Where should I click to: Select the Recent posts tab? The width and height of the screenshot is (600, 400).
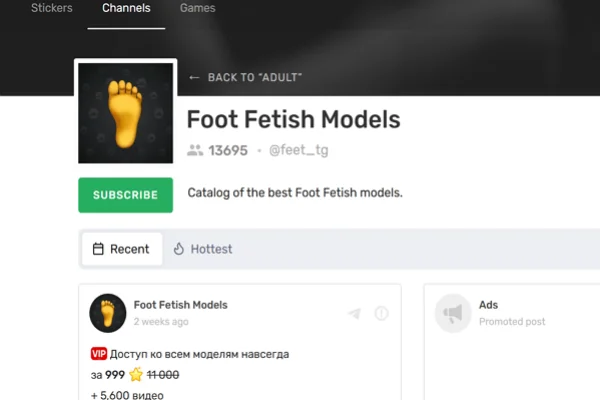[x=122, y=249]
